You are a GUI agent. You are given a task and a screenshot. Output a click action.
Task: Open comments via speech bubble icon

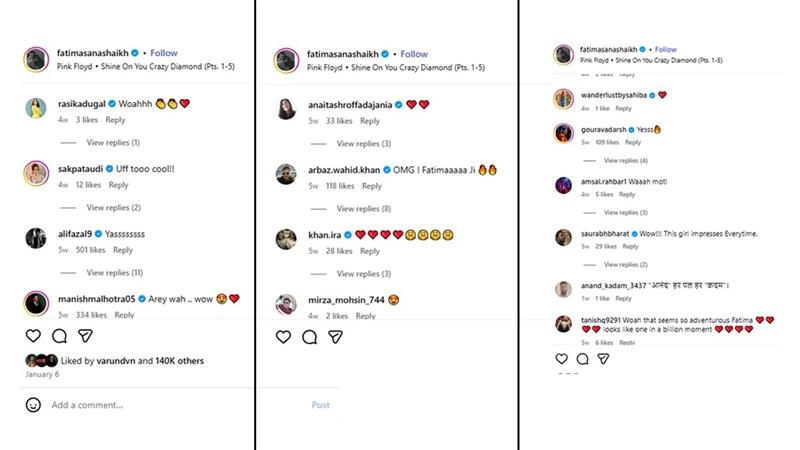pos(59,335)
